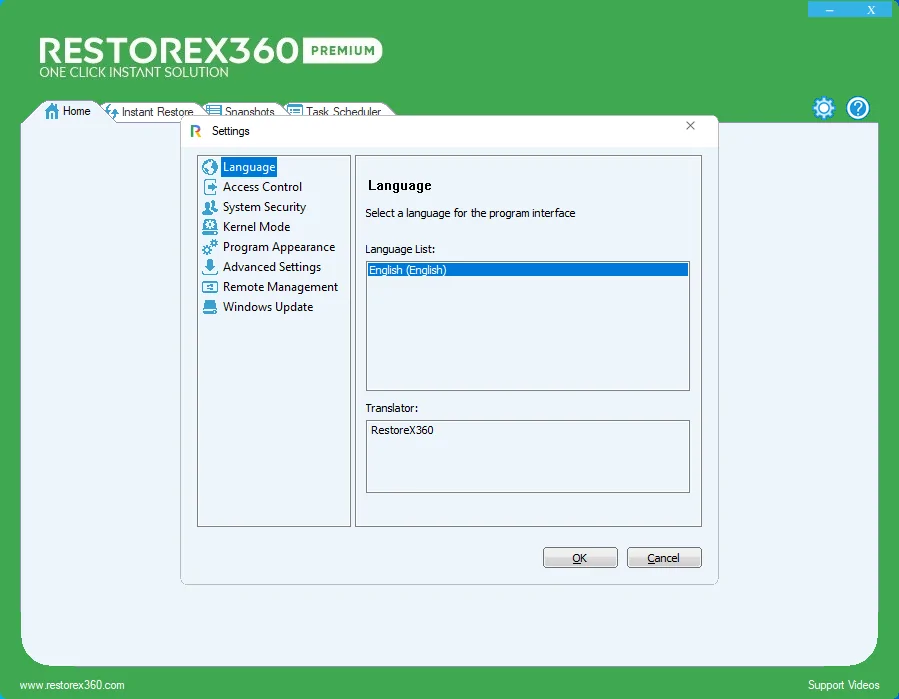899x699 pixels.
Task: Open System Security settings
Action: tap(264, 207)
